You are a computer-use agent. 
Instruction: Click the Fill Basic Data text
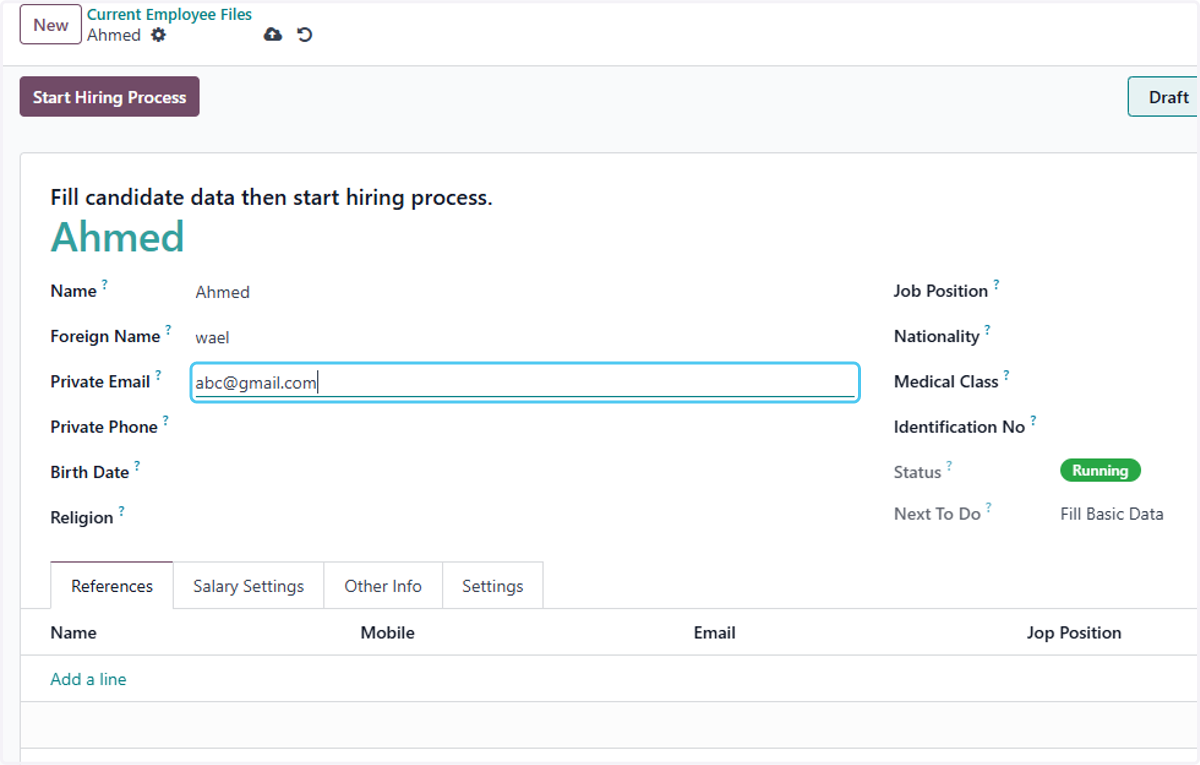[x=1112, y=514]
